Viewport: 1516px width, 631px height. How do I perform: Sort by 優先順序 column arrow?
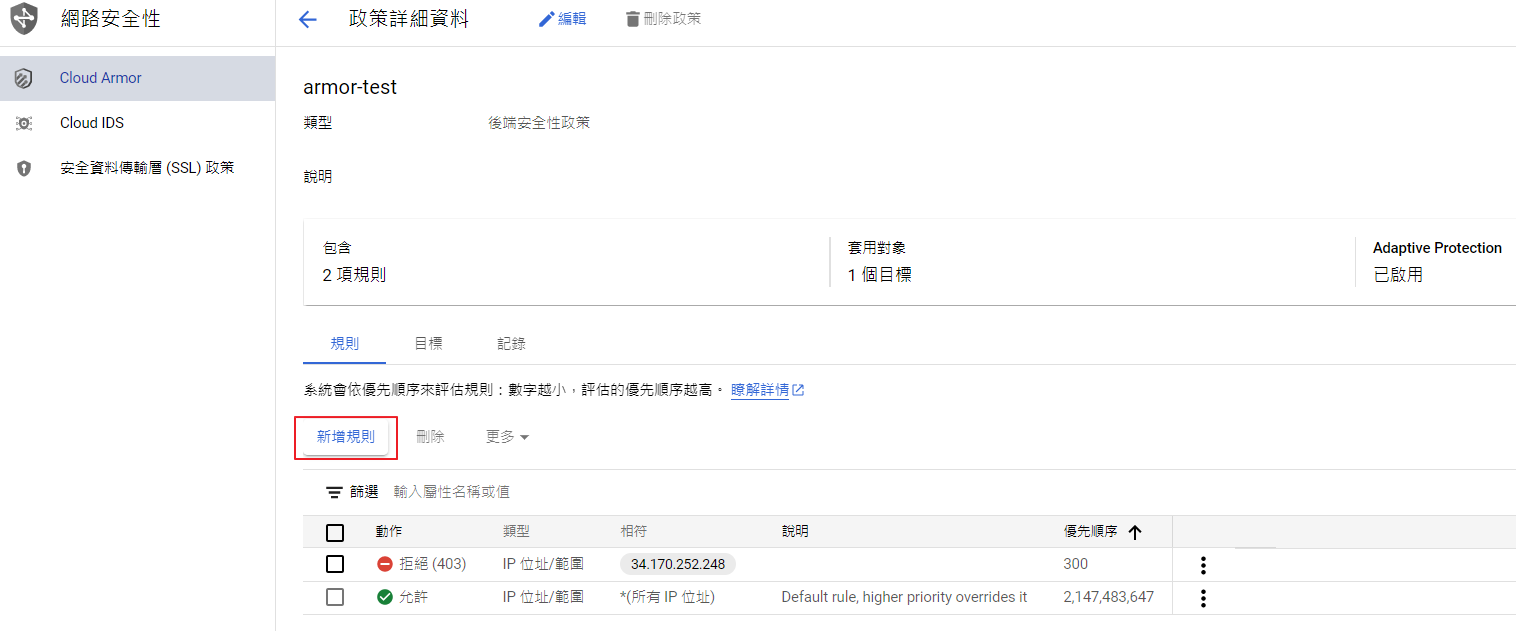(x=1134, y=532)
